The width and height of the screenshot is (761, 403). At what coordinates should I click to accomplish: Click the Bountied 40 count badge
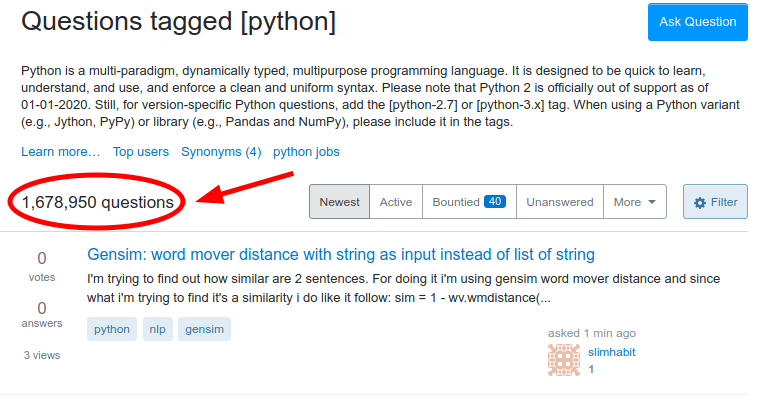point(495,202)
